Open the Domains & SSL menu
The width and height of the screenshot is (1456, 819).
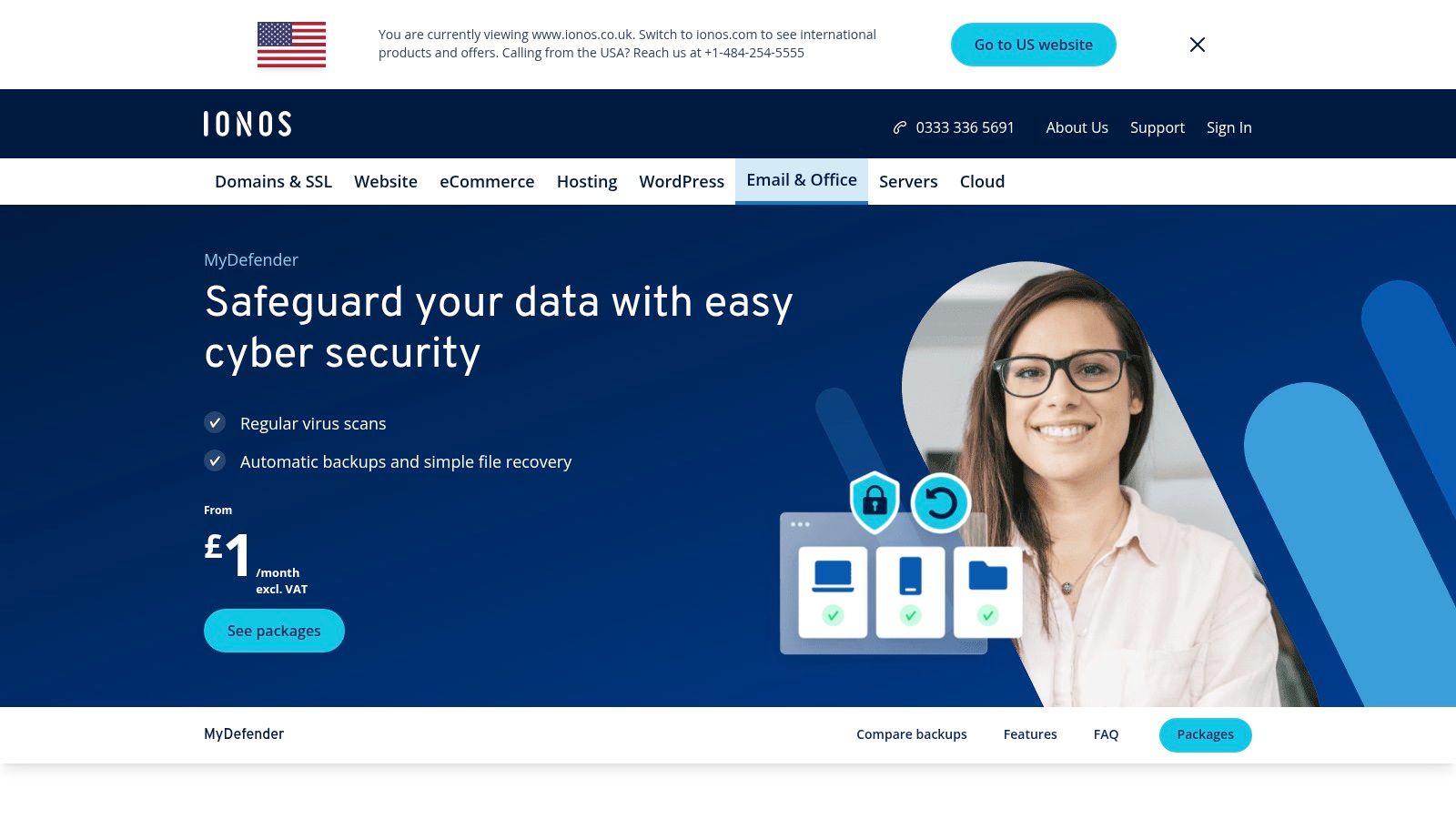pyautogui.click(x=273, y=181)
